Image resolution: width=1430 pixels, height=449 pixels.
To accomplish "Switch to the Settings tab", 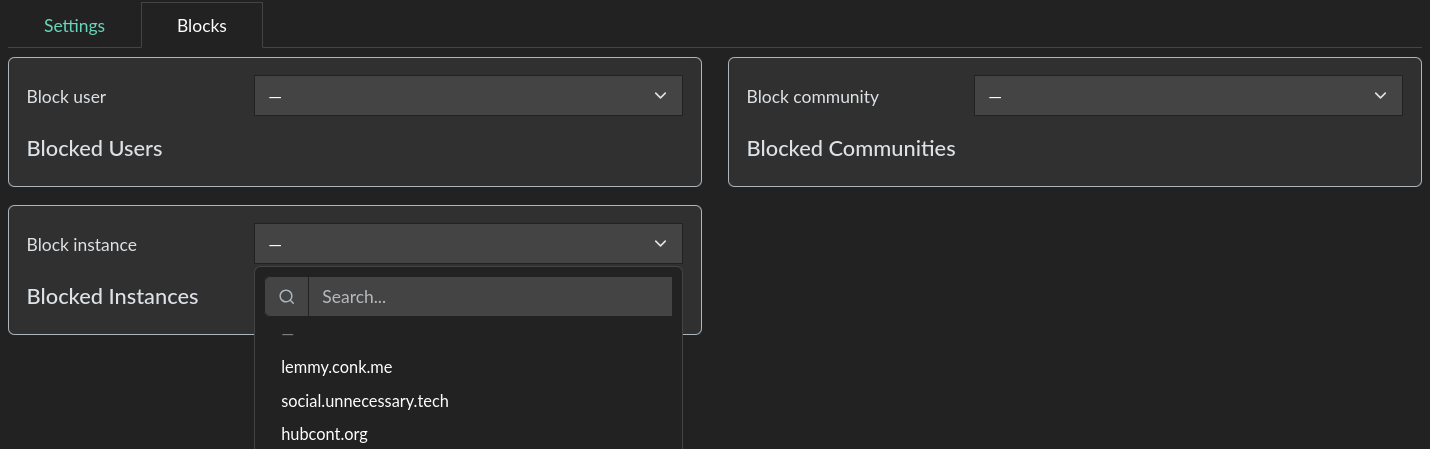I will pos(74,26).
